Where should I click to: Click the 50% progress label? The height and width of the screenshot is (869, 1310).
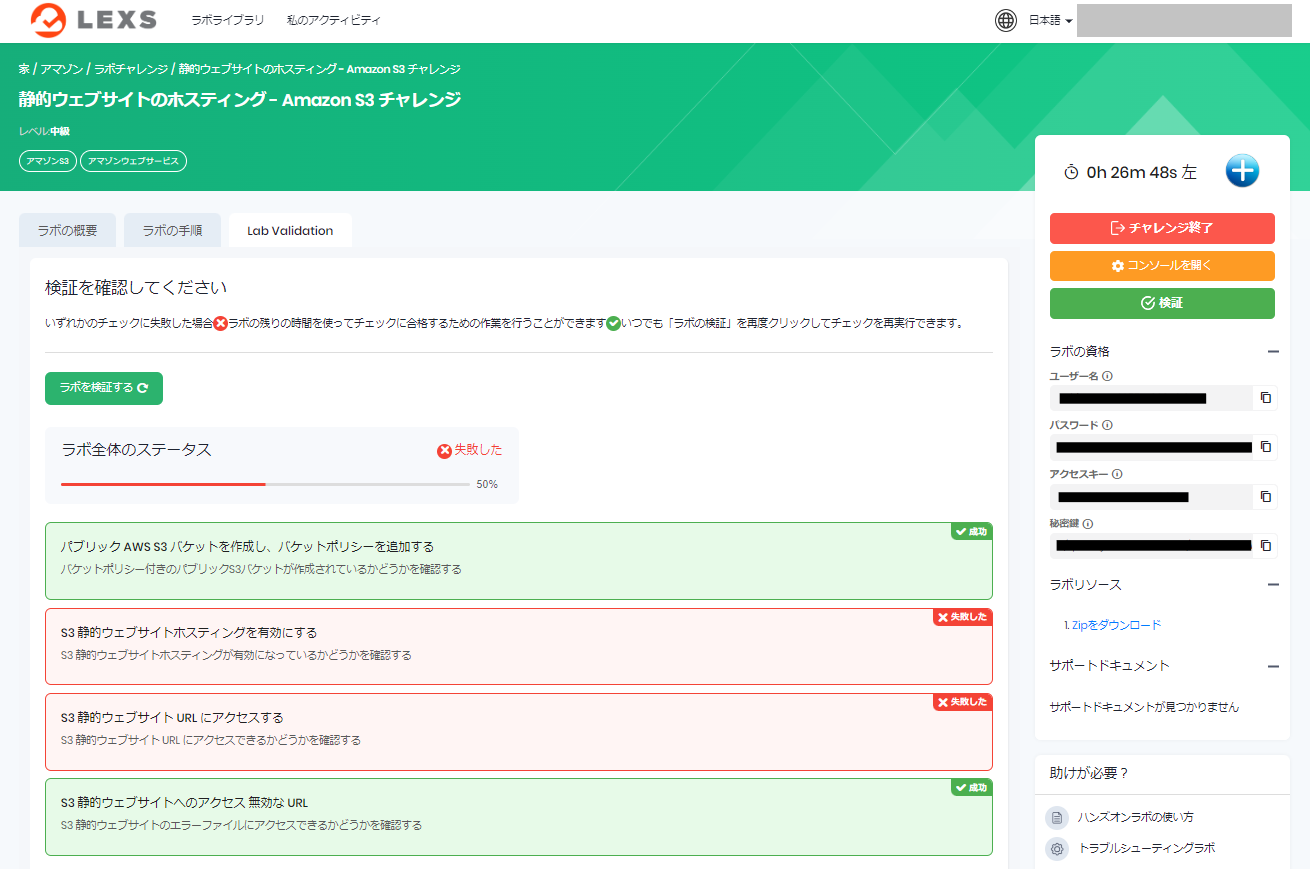tap(487, 484)
